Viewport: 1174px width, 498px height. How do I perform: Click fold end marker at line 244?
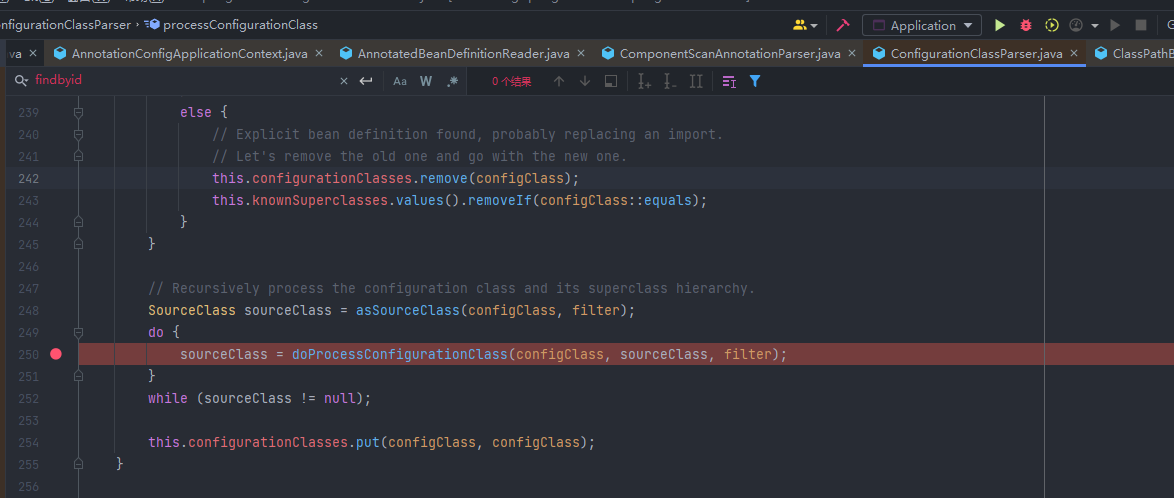(78, 222)
